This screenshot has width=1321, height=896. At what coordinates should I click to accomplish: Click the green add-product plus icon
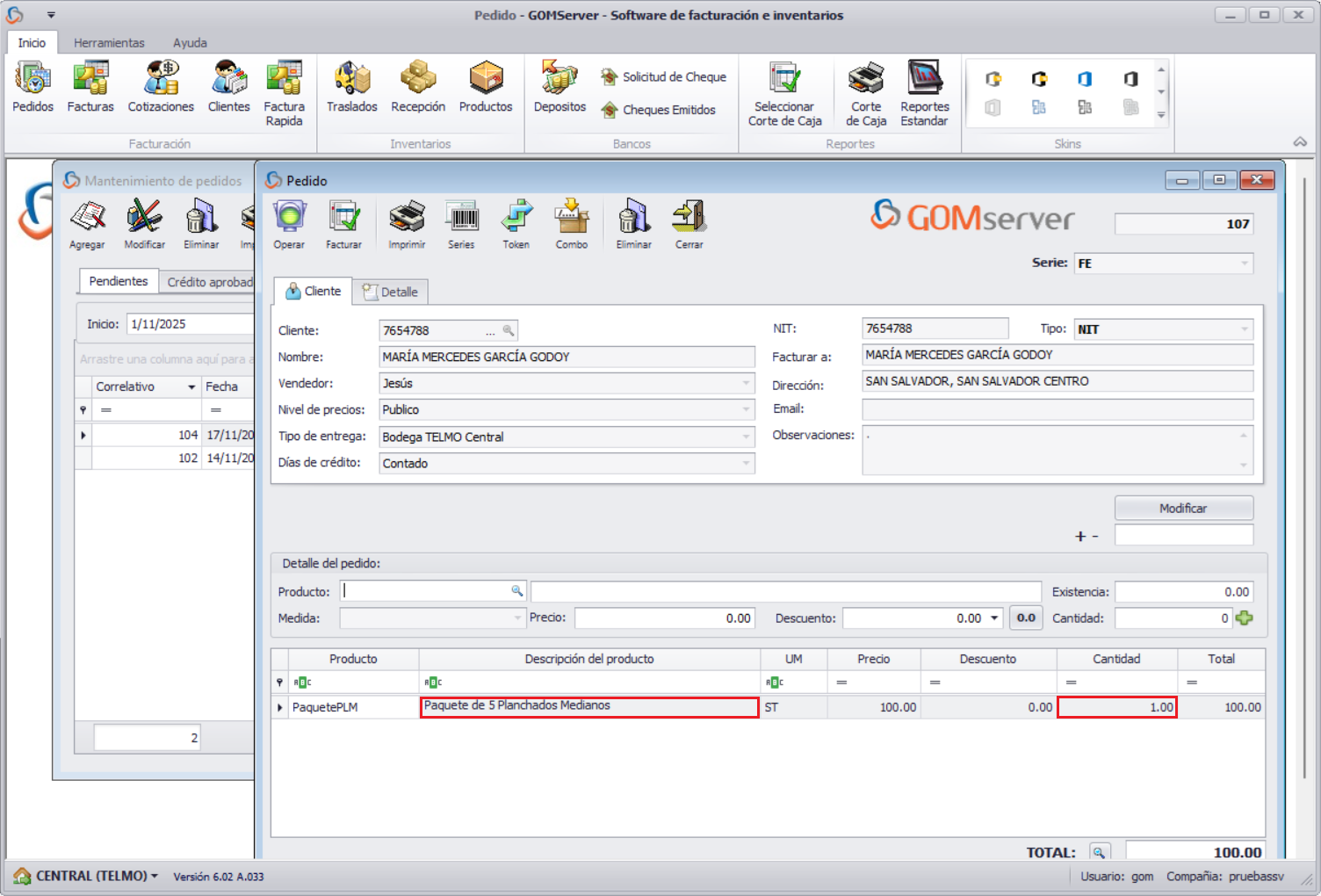point(1245,618)
